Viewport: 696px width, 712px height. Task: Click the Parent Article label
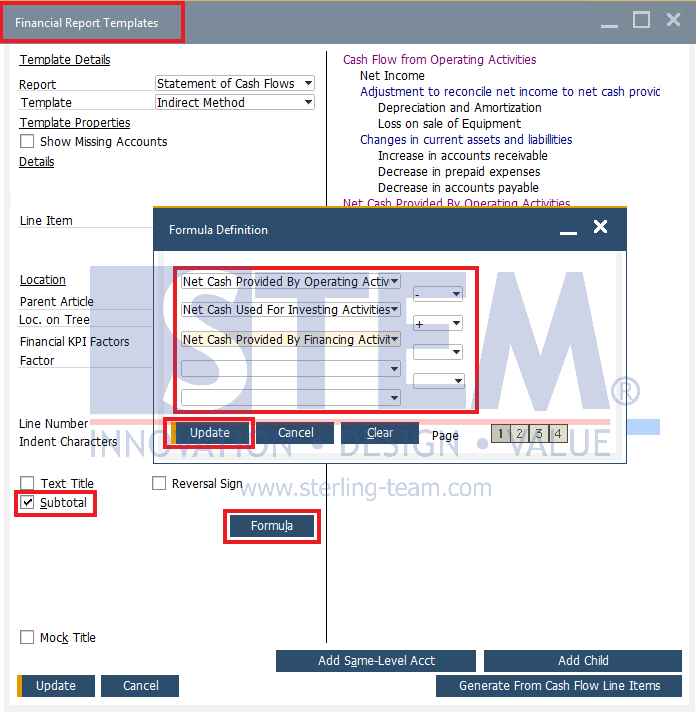pyautogui.click(x=57, y=302)
